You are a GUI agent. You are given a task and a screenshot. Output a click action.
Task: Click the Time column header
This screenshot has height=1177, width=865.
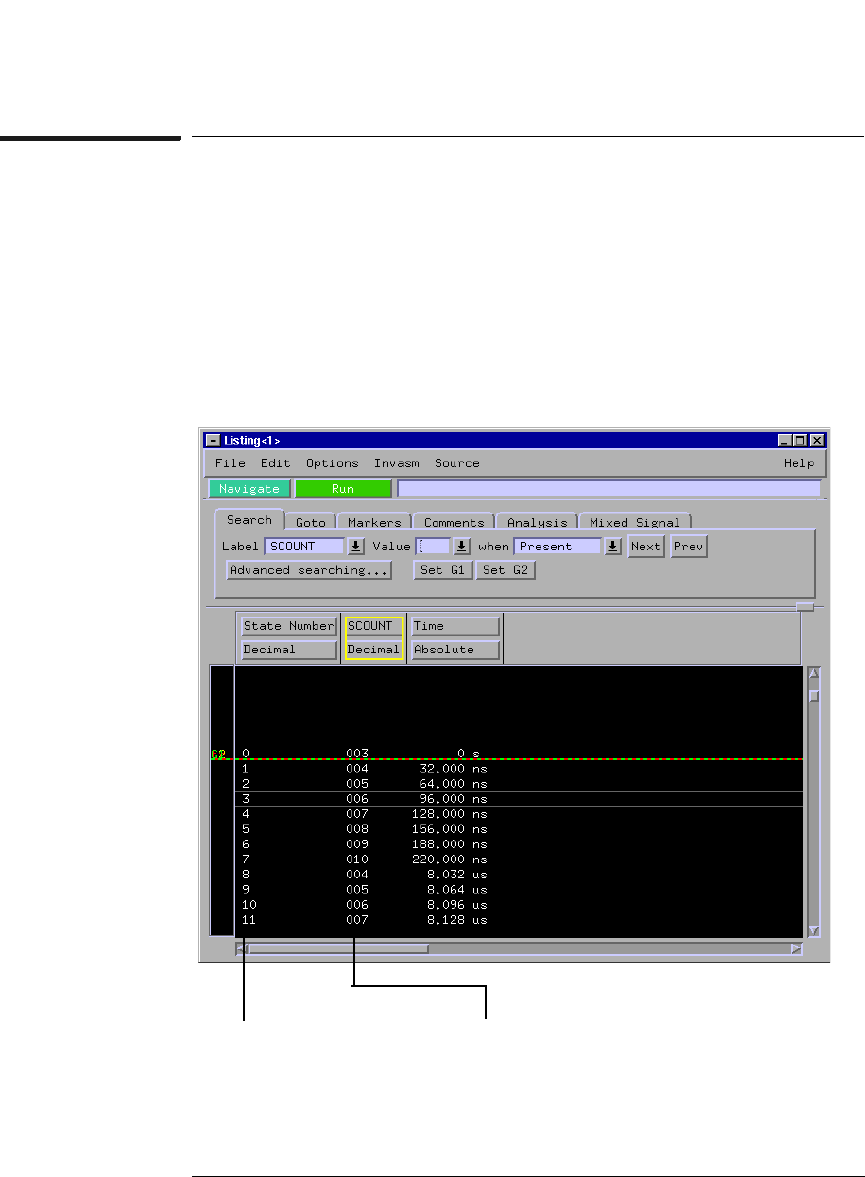tap(455, 626)
